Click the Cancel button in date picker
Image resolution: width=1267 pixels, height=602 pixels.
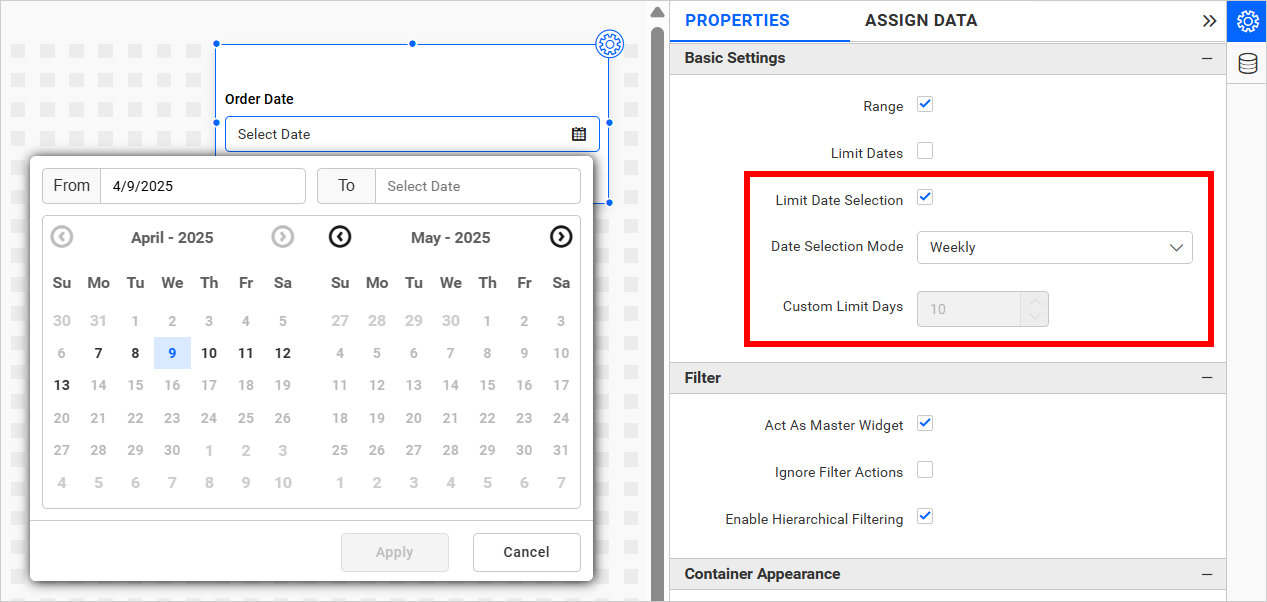[526, 552]
